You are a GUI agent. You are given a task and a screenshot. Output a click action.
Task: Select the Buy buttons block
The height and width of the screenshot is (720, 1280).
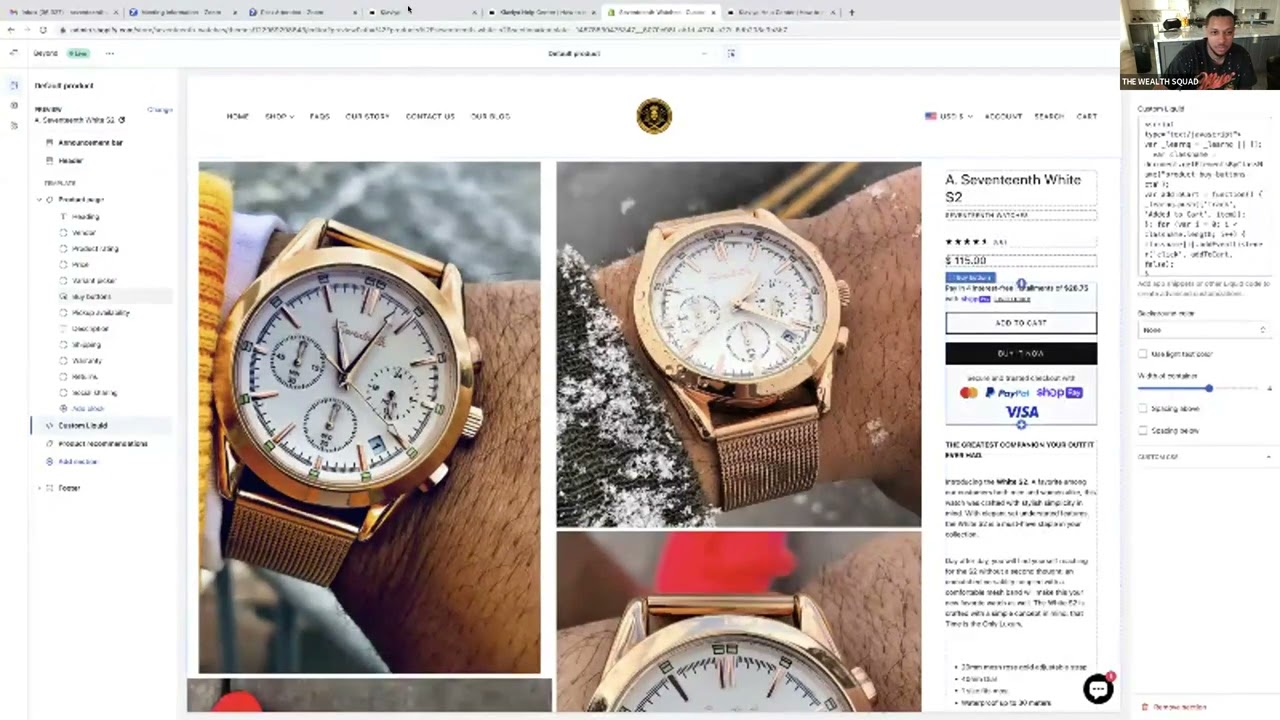91,296
